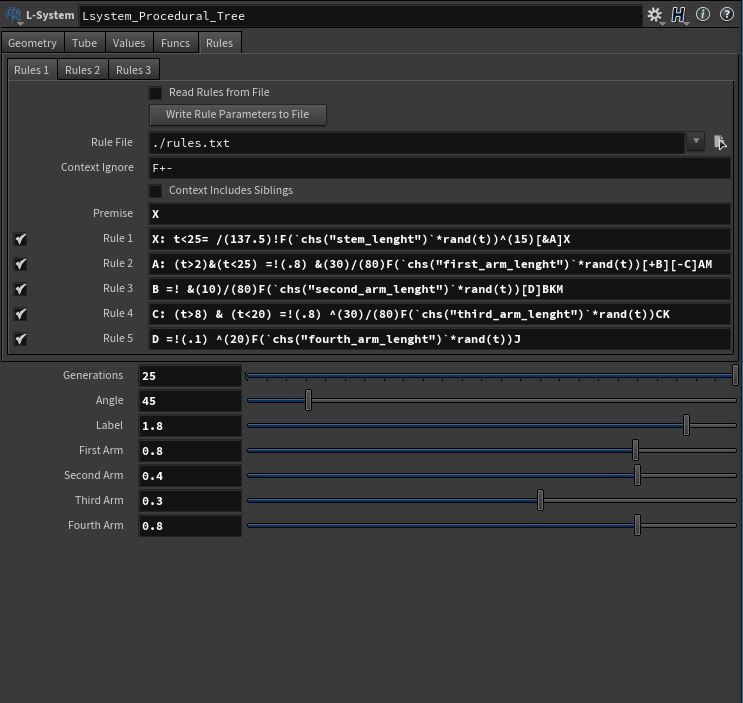Image resolution: width=743 pixels, height=703 pixels.
Task: Open the gear parameter settings menu
Action: pos(655,15)
